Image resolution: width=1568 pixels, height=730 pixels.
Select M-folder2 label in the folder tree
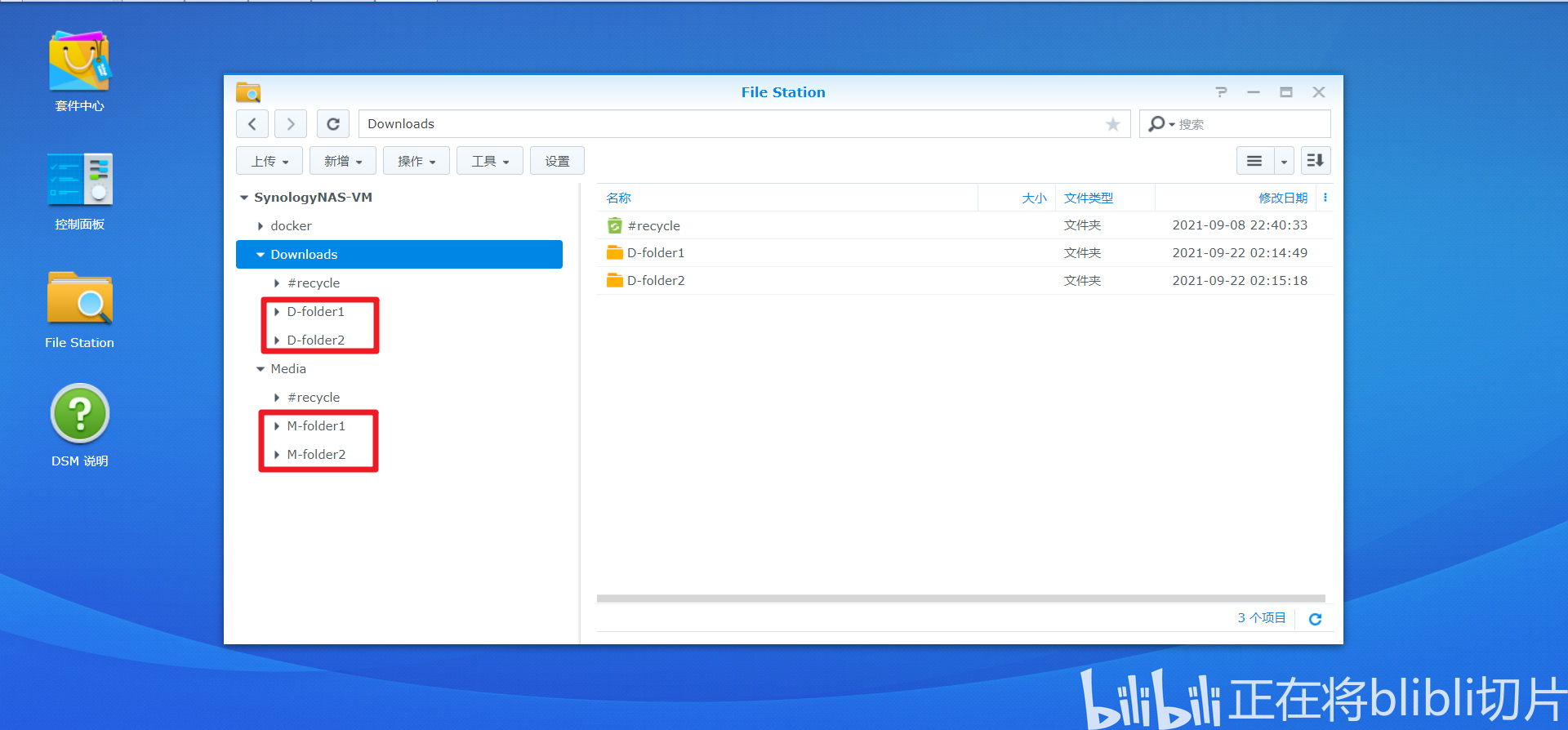pos(316,455)
